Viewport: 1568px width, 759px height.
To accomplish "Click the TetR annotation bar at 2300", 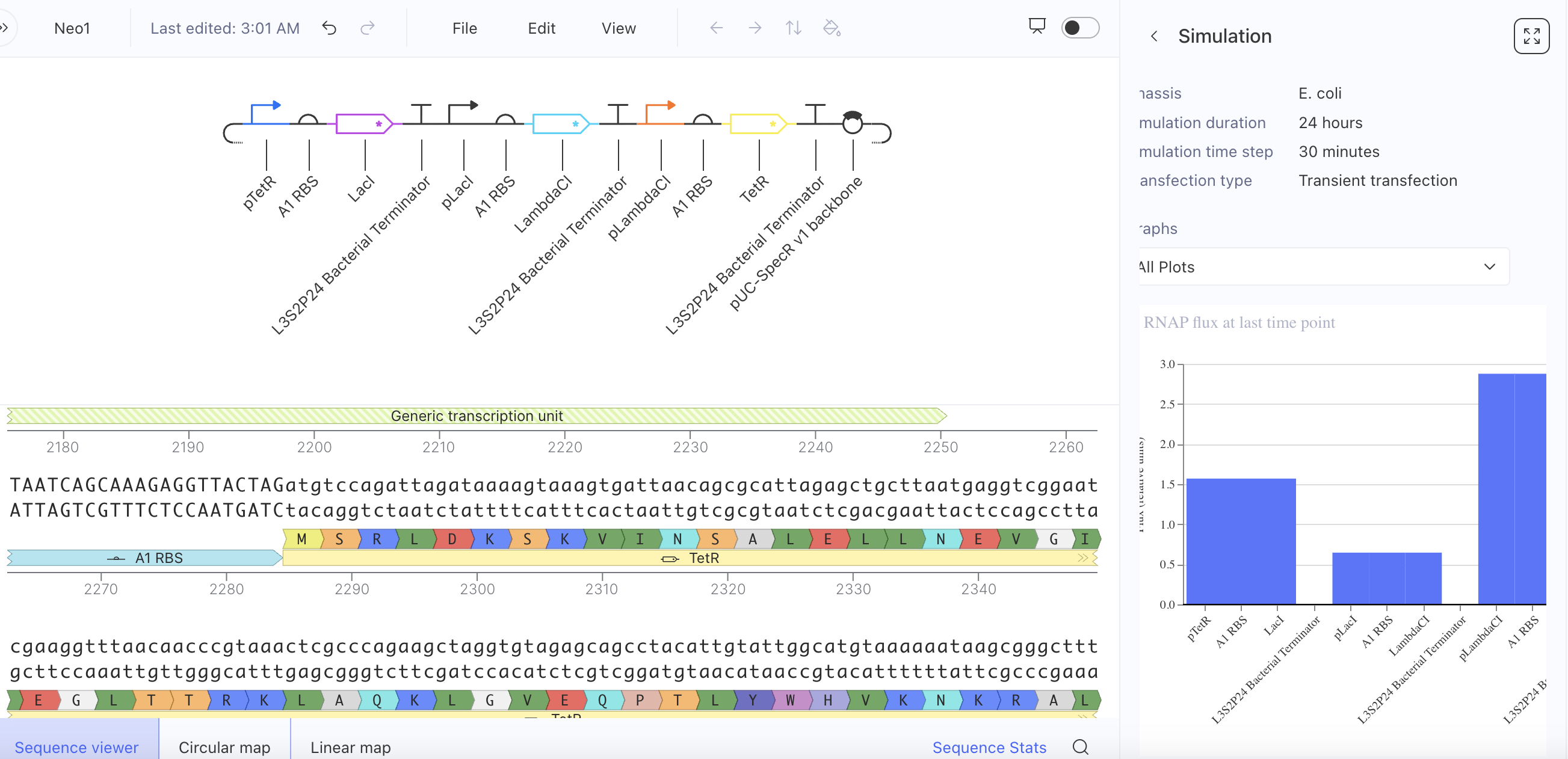I will (x=690, y=558).
